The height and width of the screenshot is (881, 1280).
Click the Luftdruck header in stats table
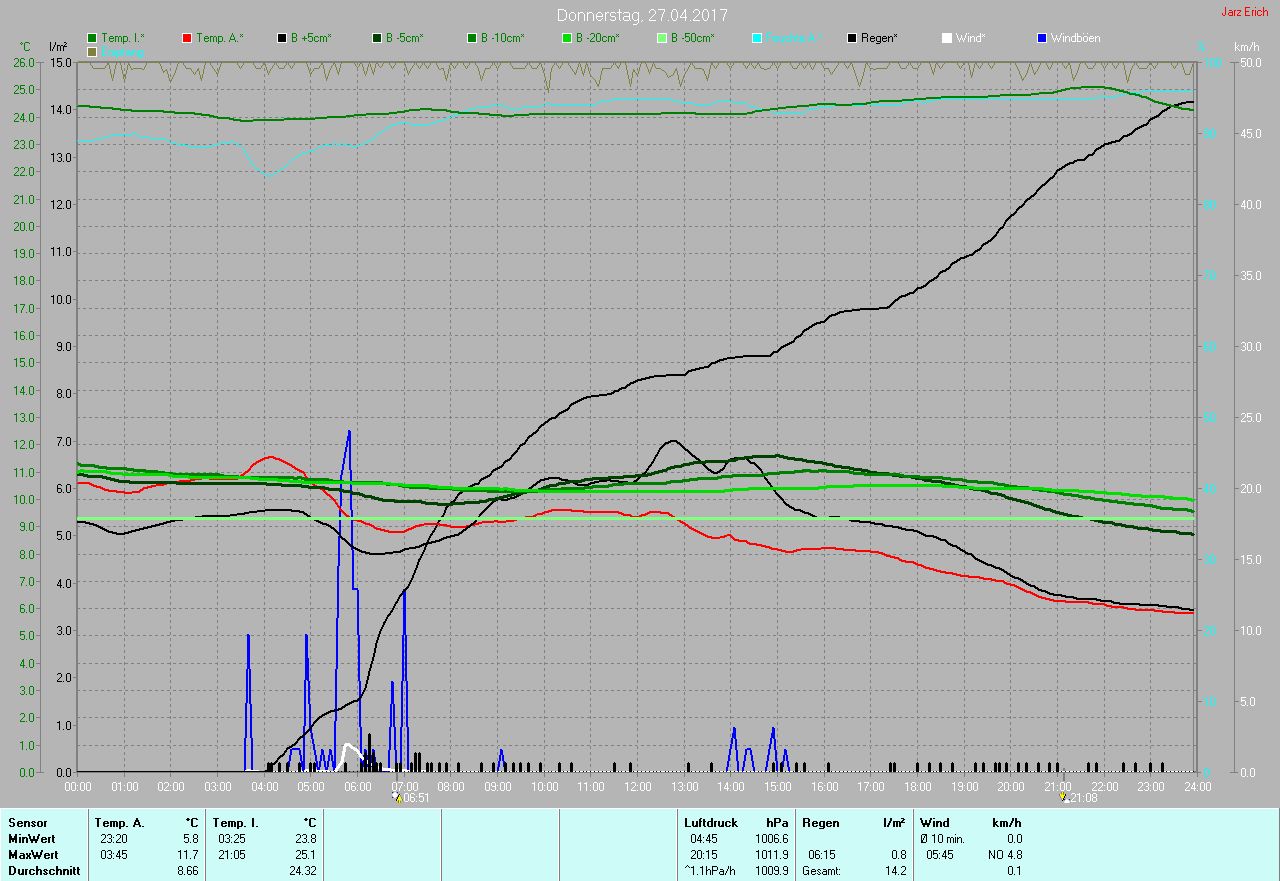click(710, 822)
